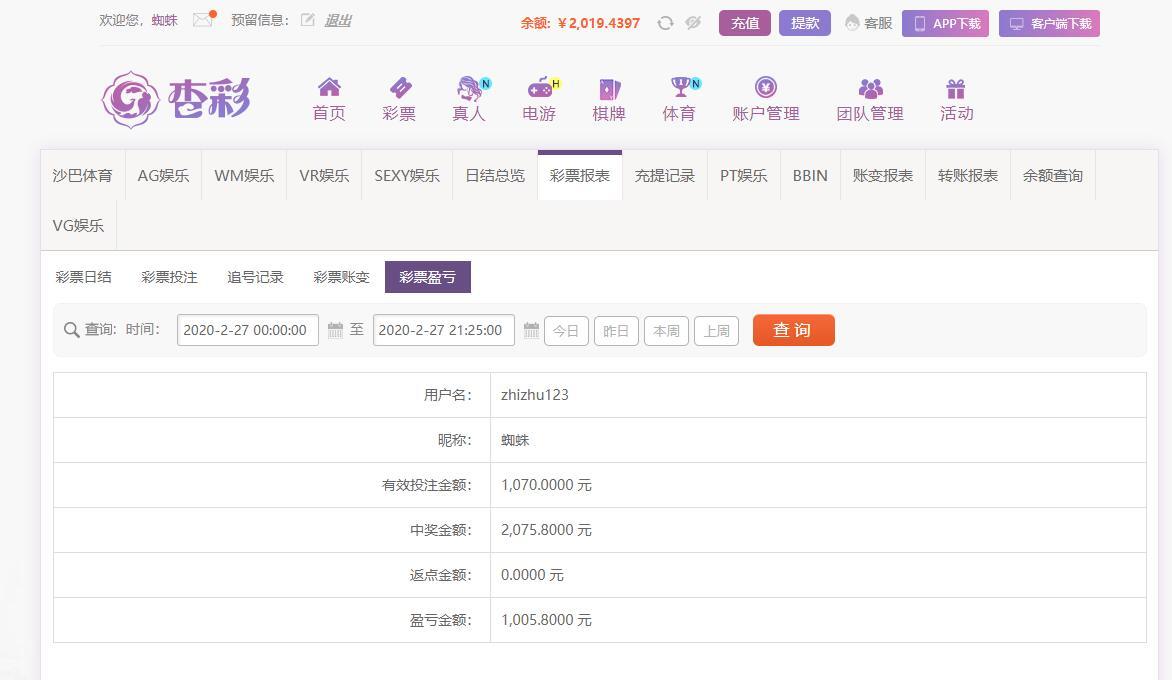Click the 退出 logout link
This screenshot has height=680, width=1172.
[x=337, y=20]
